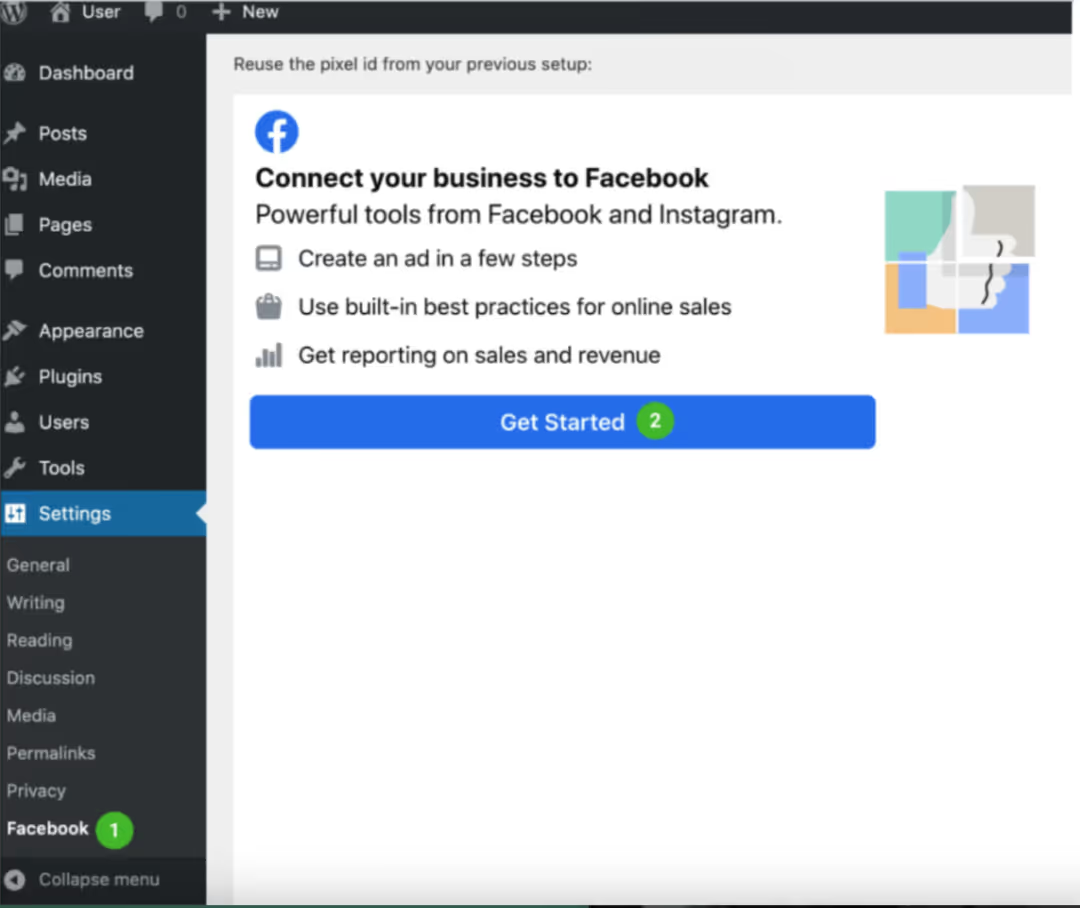1080x908 pixels.
Task: Click the Collapse menu arrow icon
Action: [14, 880]
